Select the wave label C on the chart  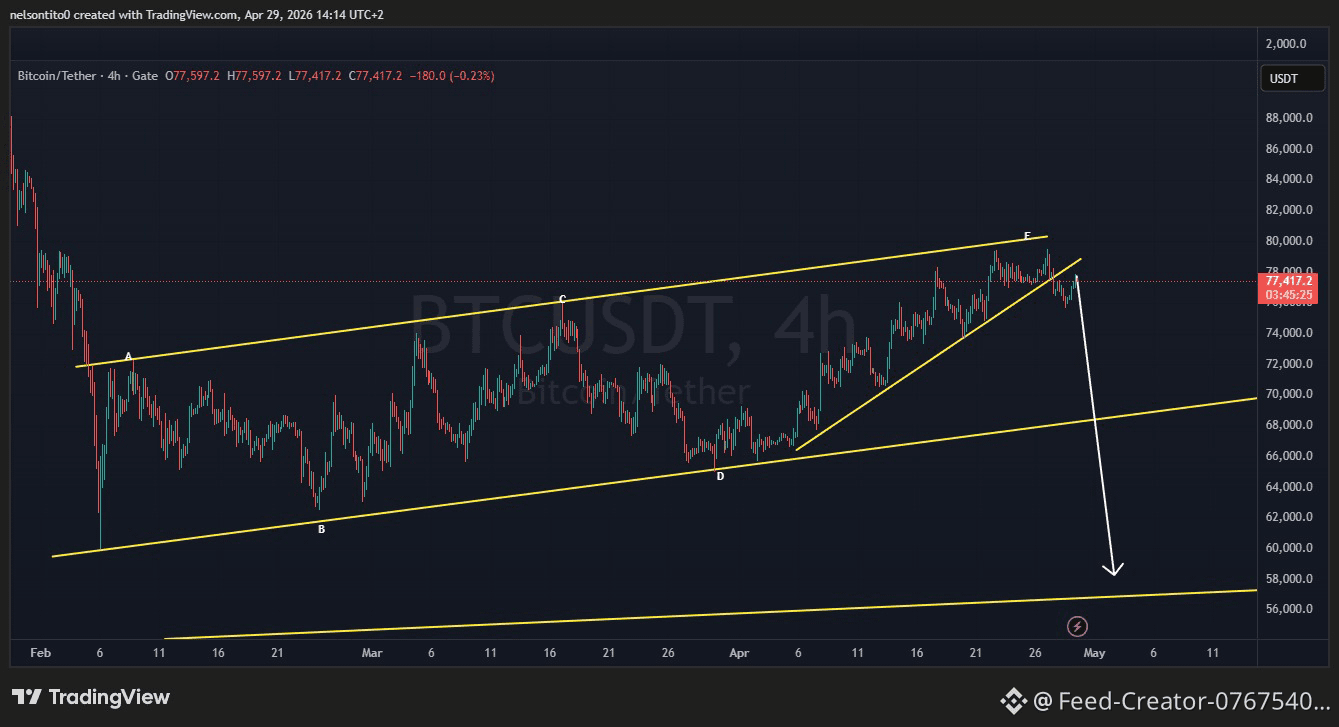tap(562, 299)
